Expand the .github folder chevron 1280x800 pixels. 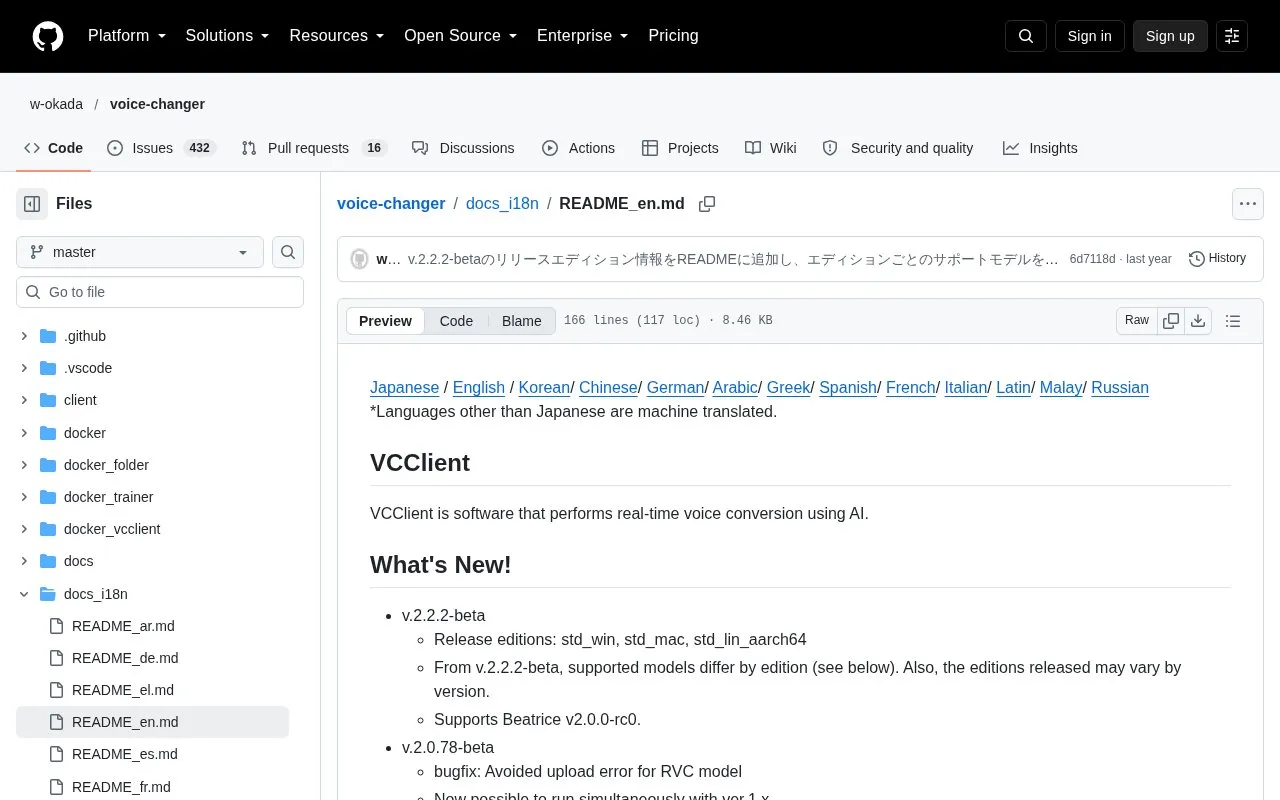[25, 336]
